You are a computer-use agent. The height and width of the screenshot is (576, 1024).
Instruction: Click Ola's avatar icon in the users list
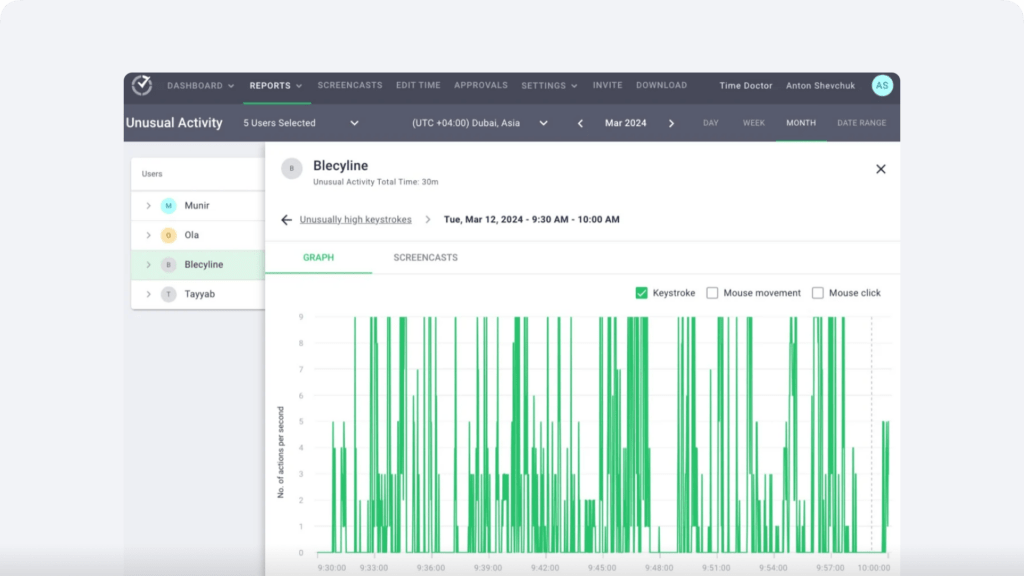(x=168, y=235)
